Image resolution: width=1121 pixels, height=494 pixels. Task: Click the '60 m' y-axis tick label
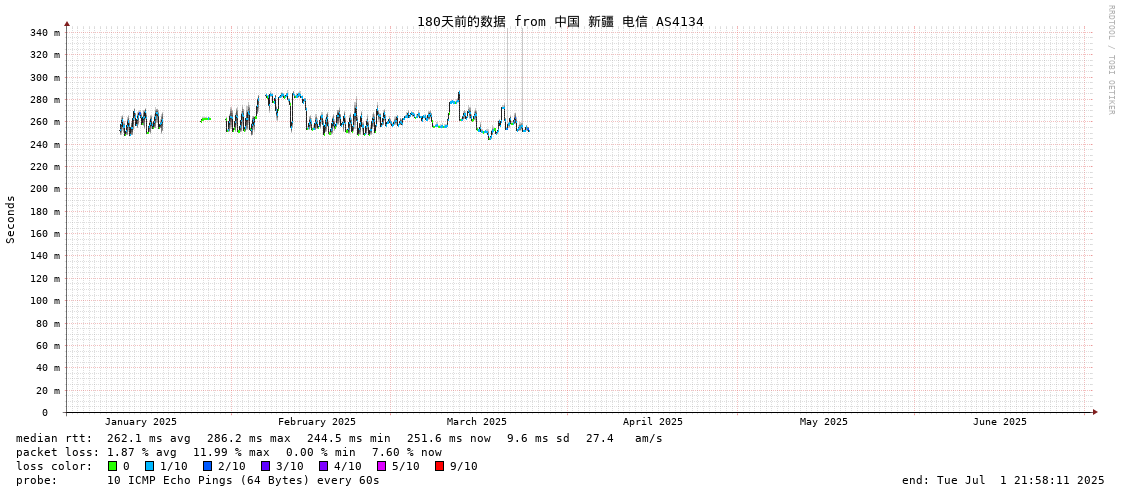point(48,345)
